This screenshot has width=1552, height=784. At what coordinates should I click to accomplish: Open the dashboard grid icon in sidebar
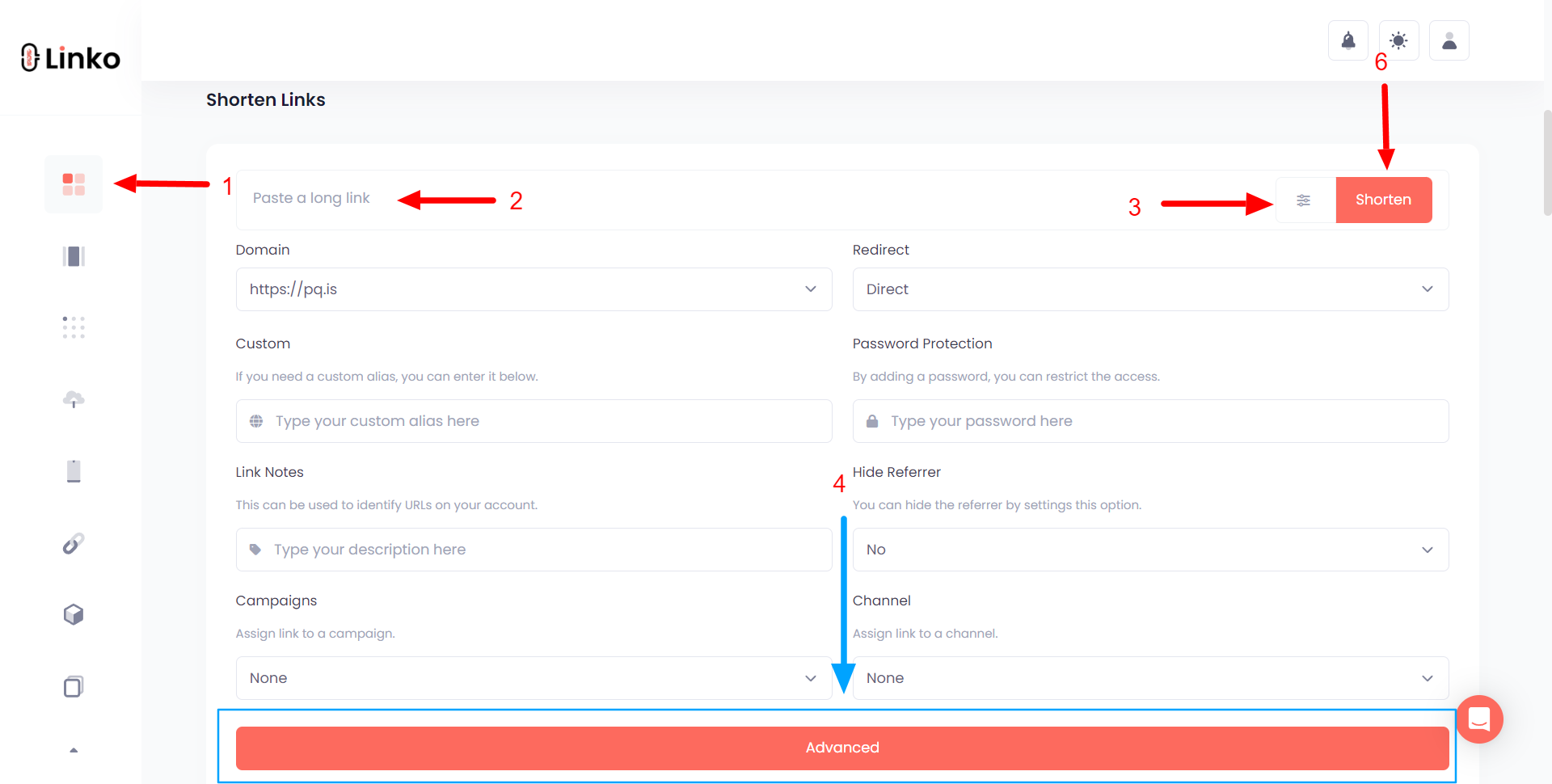pos(74,184)
